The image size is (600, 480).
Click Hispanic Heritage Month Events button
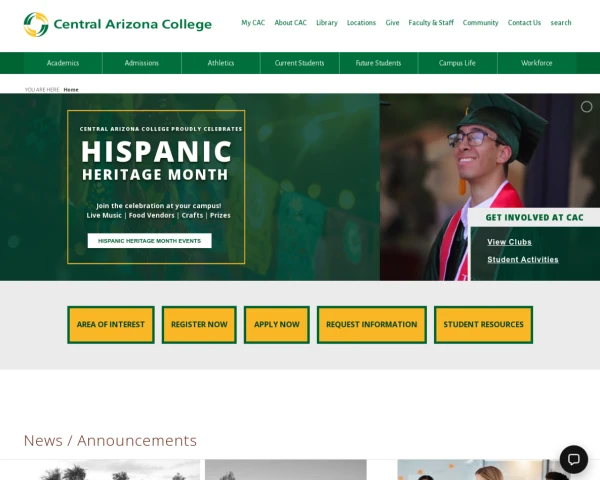[149, 241]
